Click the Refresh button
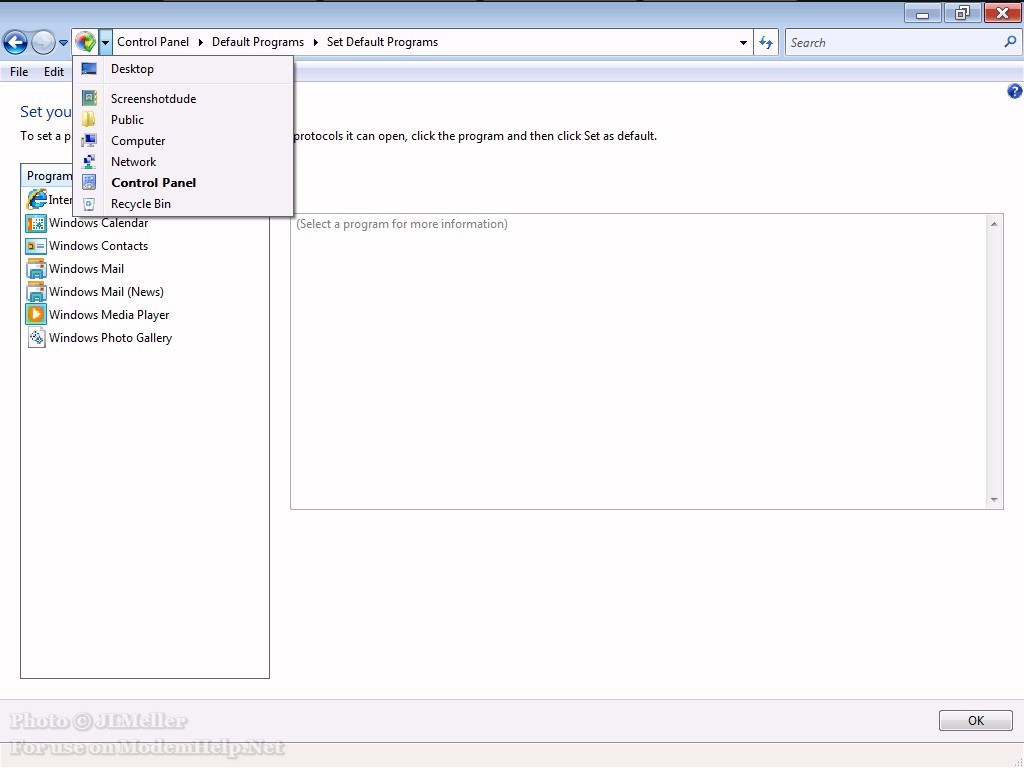This screenshot has width=1024, height=768. coord(766,43)
